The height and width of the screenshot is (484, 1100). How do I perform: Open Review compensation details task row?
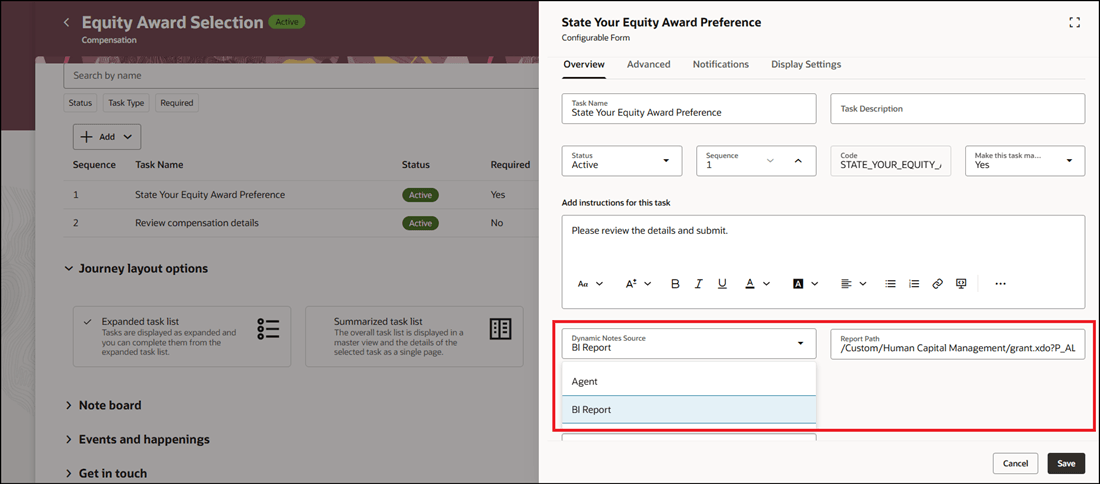coord(302,223)
